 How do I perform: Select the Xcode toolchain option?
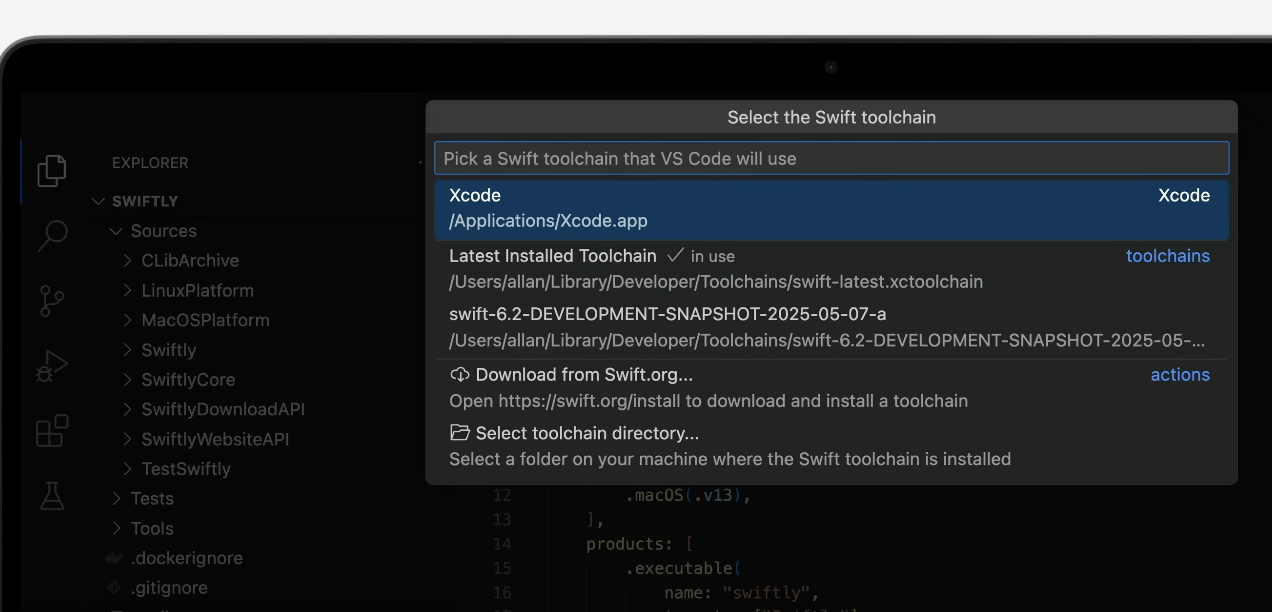click(831, 209)
